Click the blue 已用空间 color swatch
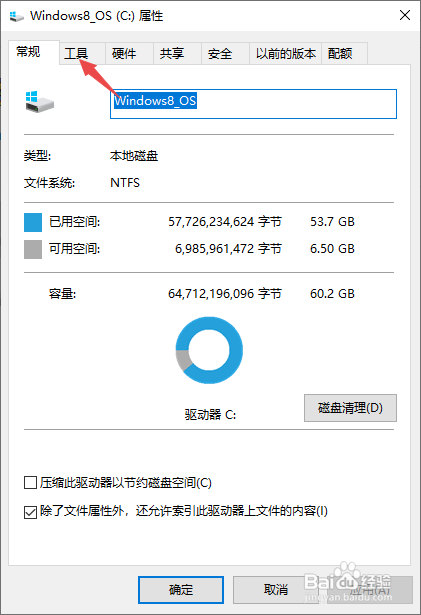The width and height of the screenshot is (421, 615). [x=33, y=222]
